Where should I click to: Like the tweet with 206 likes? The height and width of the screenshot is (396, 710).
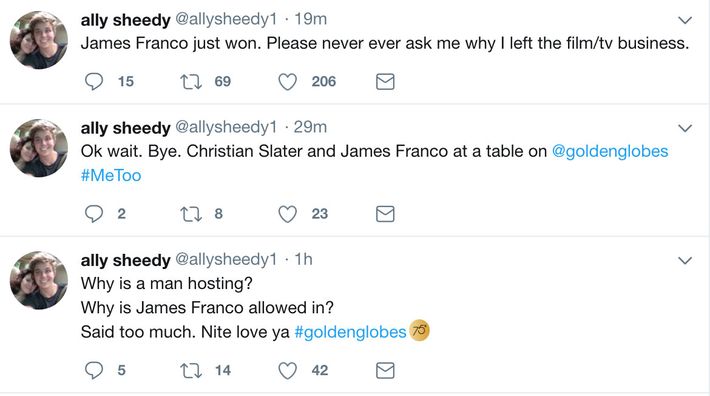(x=287, y=81)
